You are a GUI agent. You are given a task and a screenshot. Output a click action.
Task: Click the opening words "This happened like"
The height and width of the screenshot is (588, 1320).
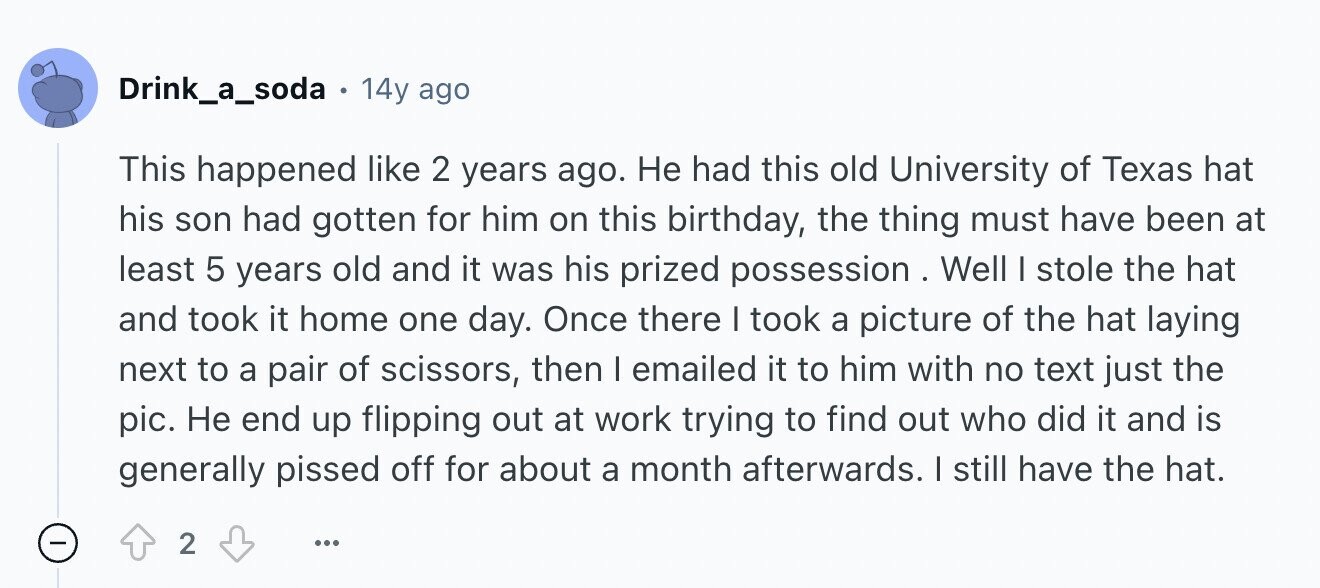(268, 169)
